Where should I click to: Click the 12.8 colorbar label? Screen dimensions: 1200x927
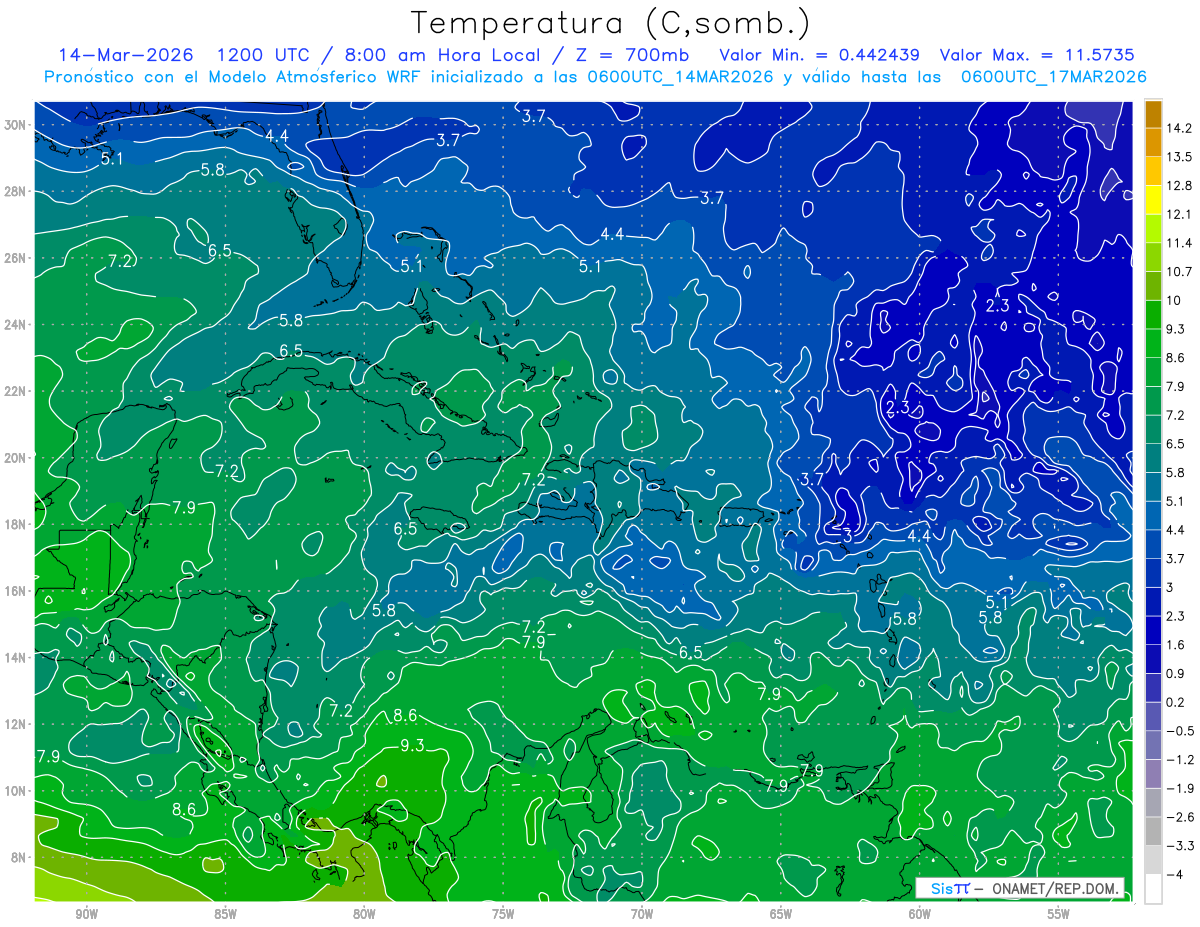point(1179,186)
